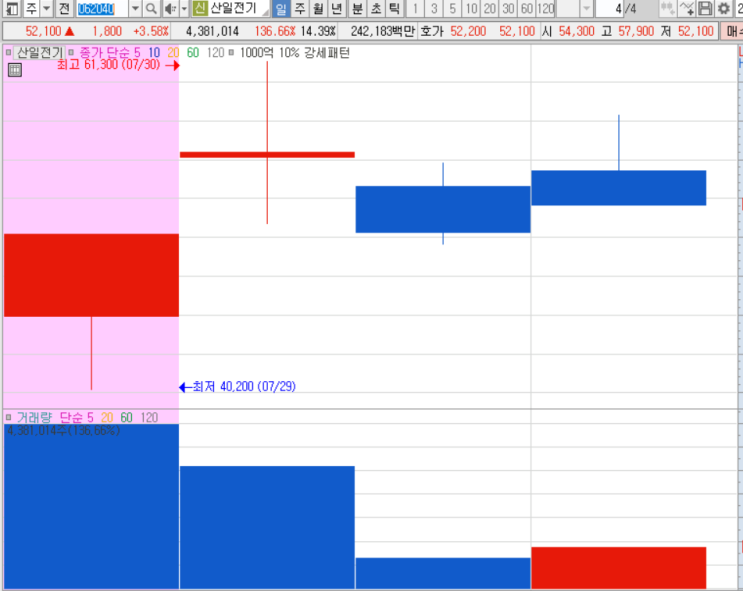Click the 136.66% volume ratio value
743x591 pixels.
click(275, 31)
